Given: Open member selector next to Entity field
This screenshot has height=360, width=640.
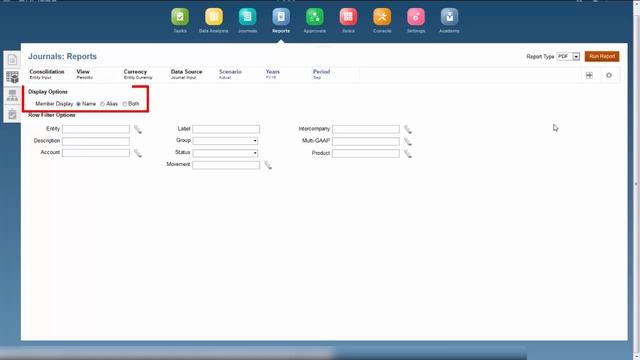Looking at the screenshot, I should (138, 129).
